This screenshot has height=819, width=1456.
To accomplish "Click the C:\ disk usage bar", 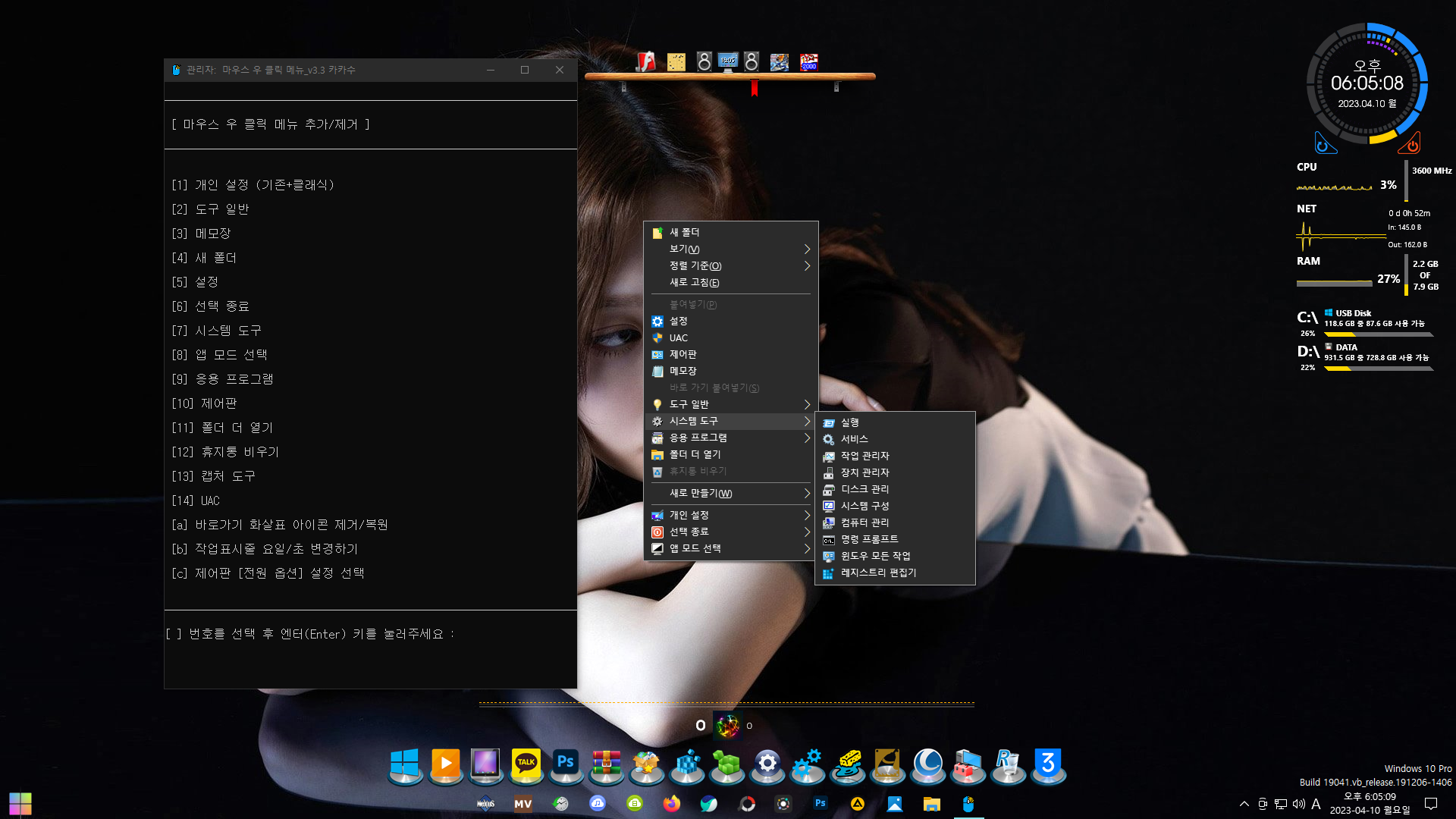I will [x=1379, y=334].
